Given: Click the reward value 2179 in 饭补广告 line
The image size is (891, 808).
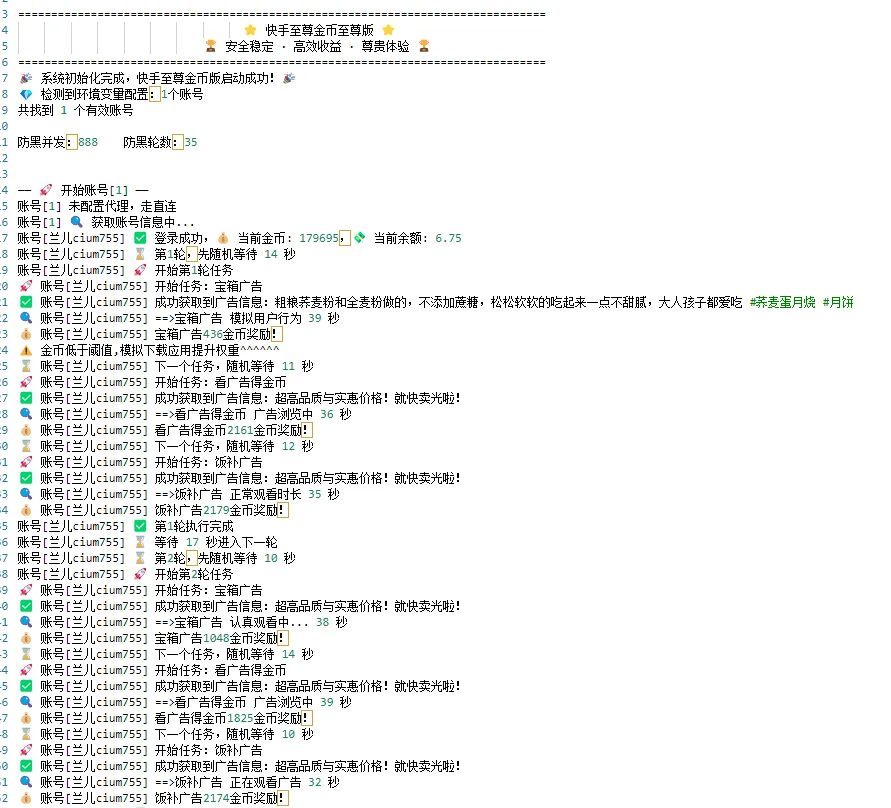Looking at the screenshot, I should click(216, 510).
